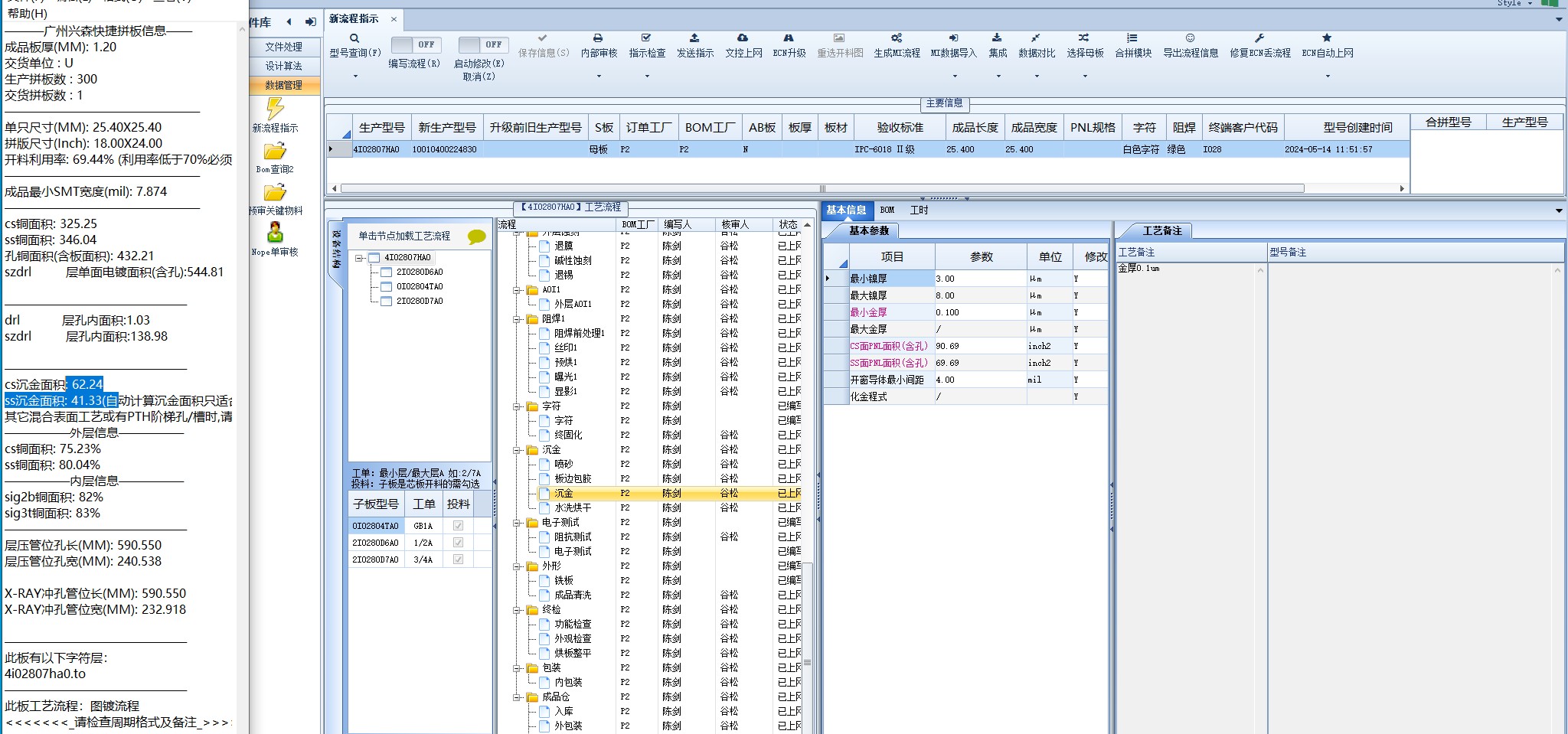Check the 4I02807HA0 root node checkbox
This screenshot has height=734, width=1568.
tap(374, 258)
